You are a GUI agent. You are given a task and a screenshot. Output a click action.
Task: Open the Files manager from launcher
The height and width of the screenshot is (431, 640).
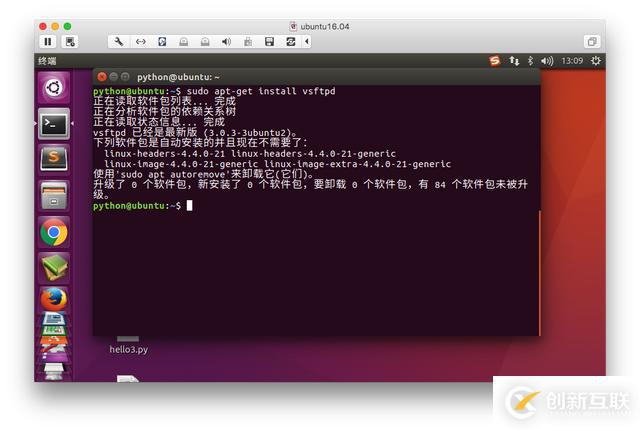(x=54, y=196)
